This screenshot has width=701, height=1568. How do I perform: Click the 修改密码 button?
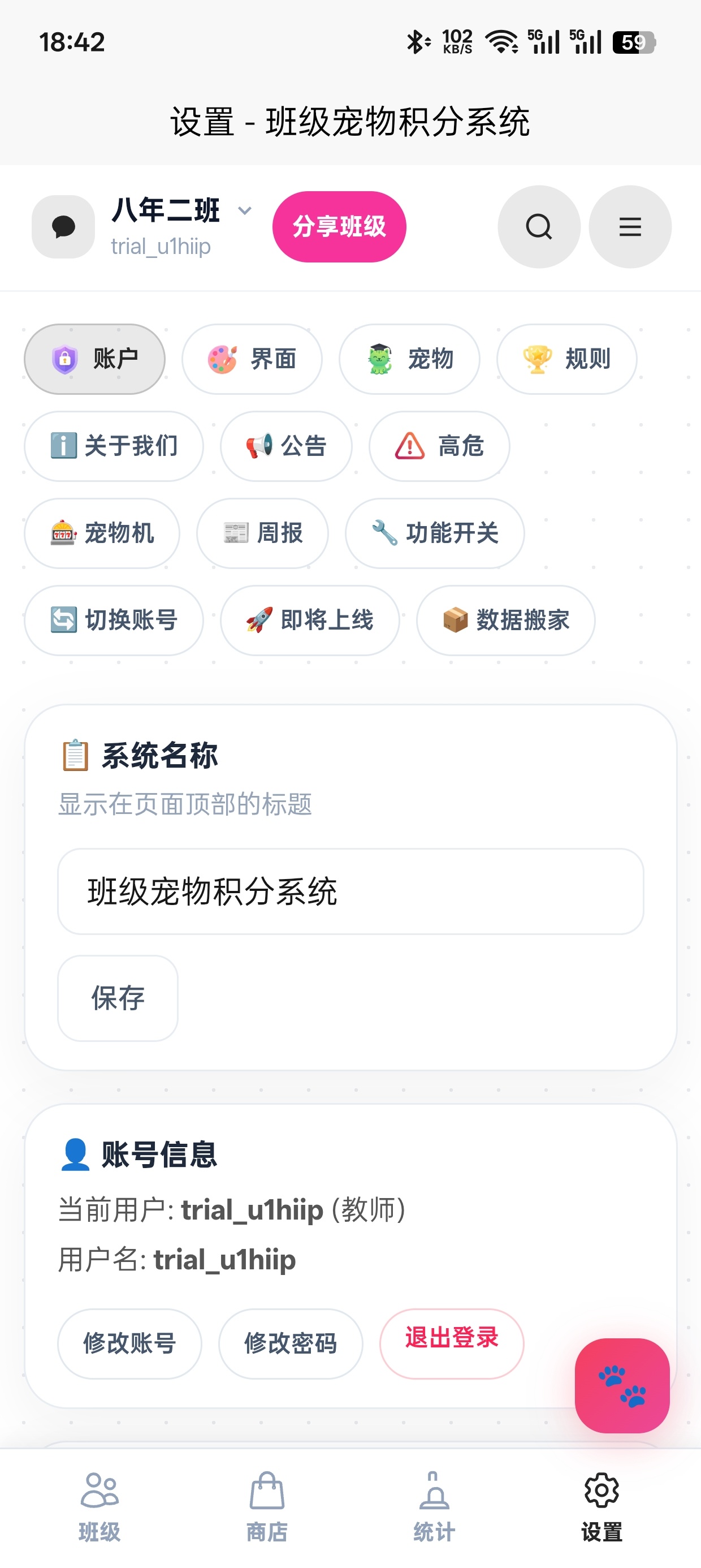[290, 1343]
